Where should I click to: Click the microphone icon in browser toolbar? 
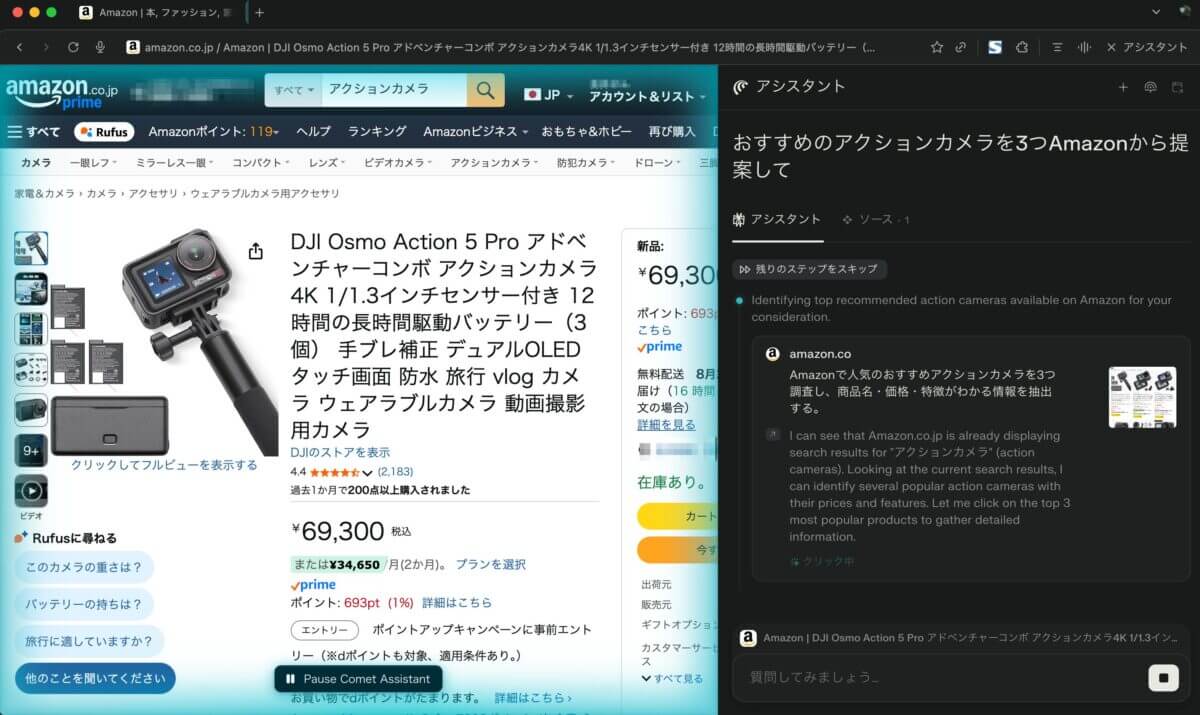click(x=100, y=47)
